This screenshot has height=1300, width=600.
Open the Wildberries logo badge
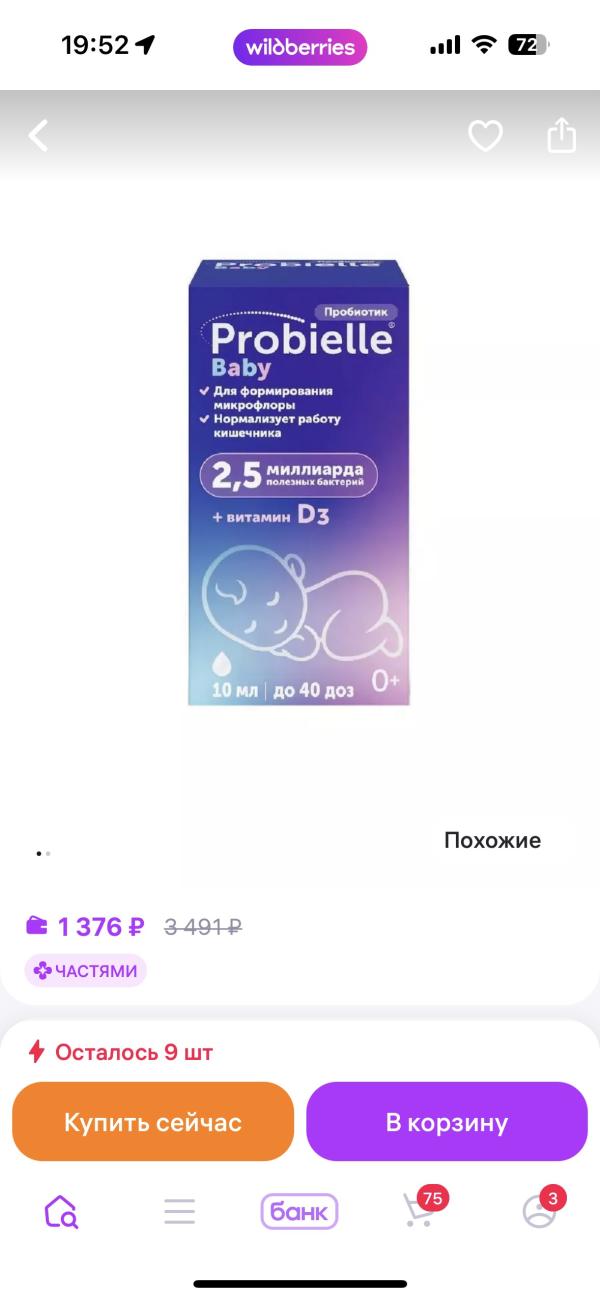coord(300,47)
